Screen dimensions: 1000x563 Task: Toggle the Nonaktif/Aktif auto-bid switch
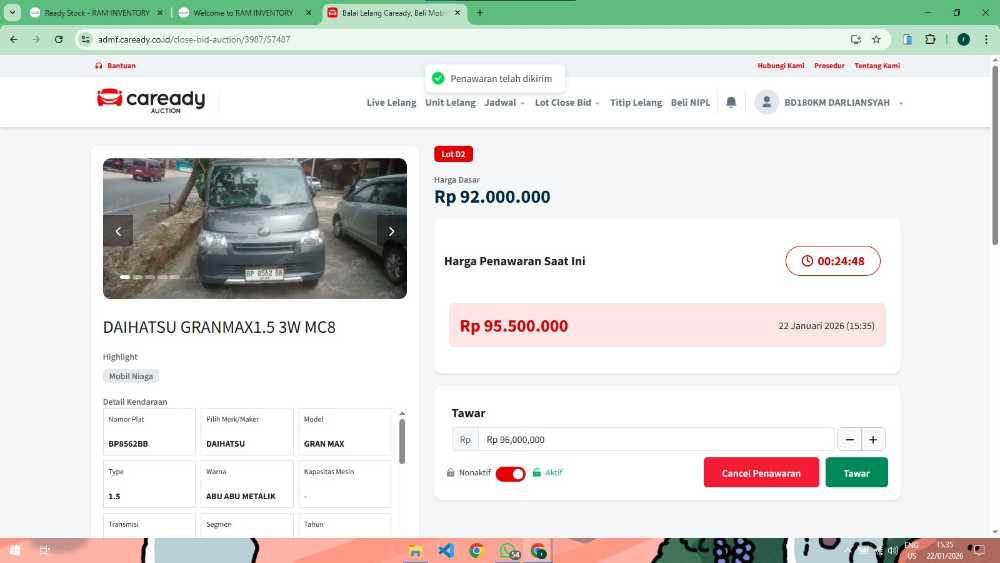pyautogui.click(x=510, y=473)
